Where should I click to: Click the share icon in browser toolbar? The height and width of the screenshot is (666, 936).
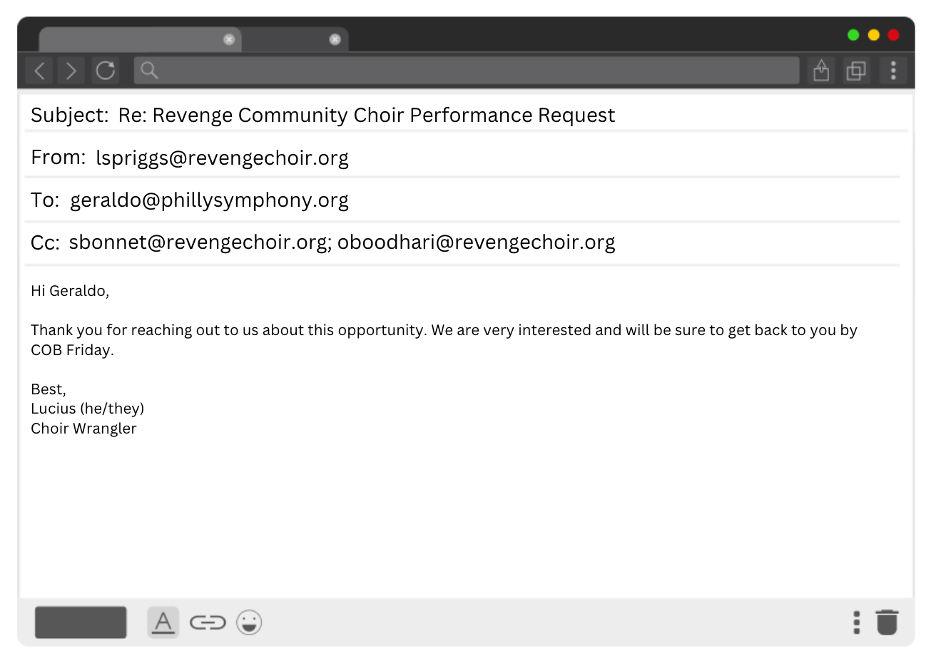click(x=821, y=71)
